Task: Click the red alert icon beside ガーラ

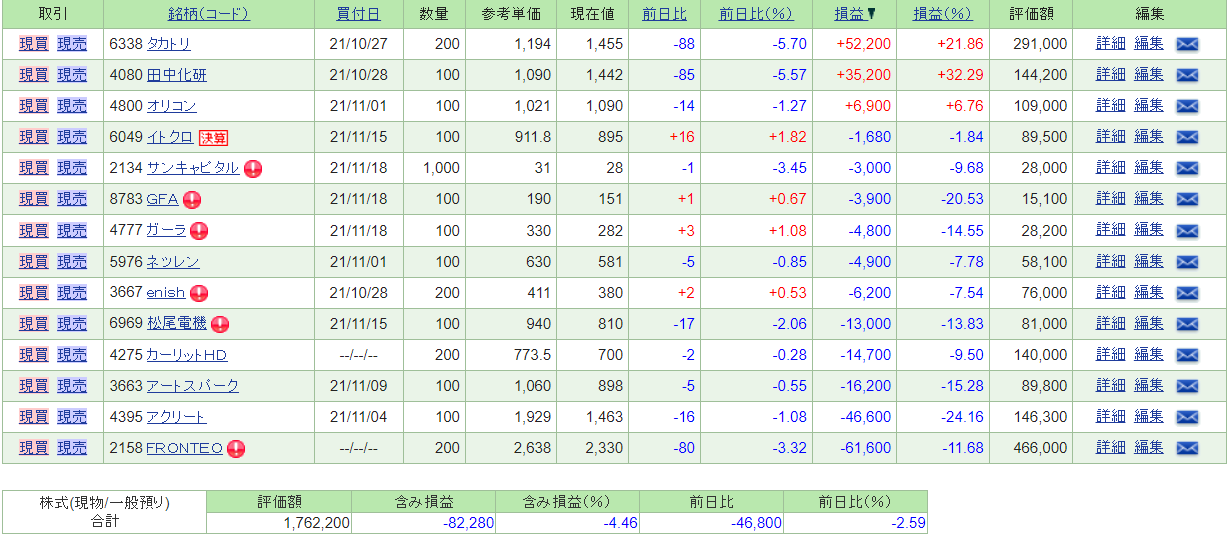Action: 199,231
